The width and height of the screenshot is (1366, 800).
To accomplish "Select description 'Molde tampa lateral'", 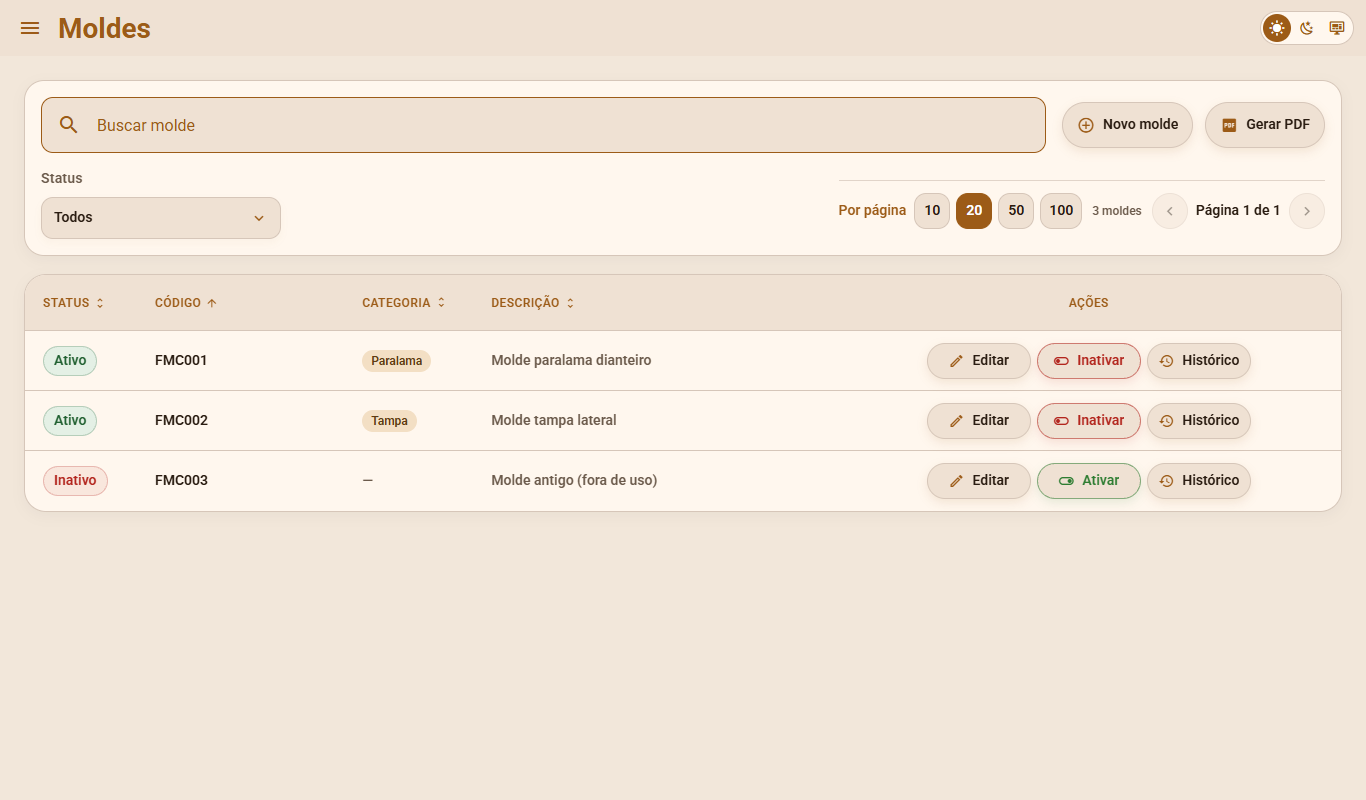I will pos(554,420).
